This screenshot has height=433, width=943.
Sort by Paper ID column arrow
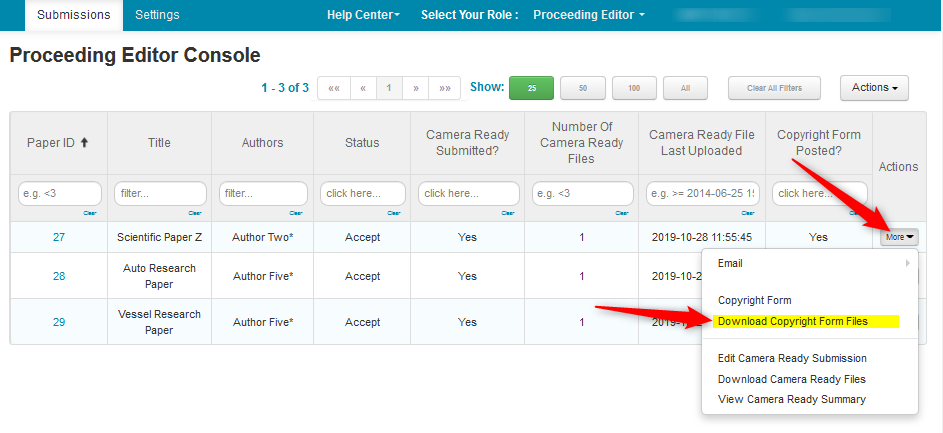(85, 143)
